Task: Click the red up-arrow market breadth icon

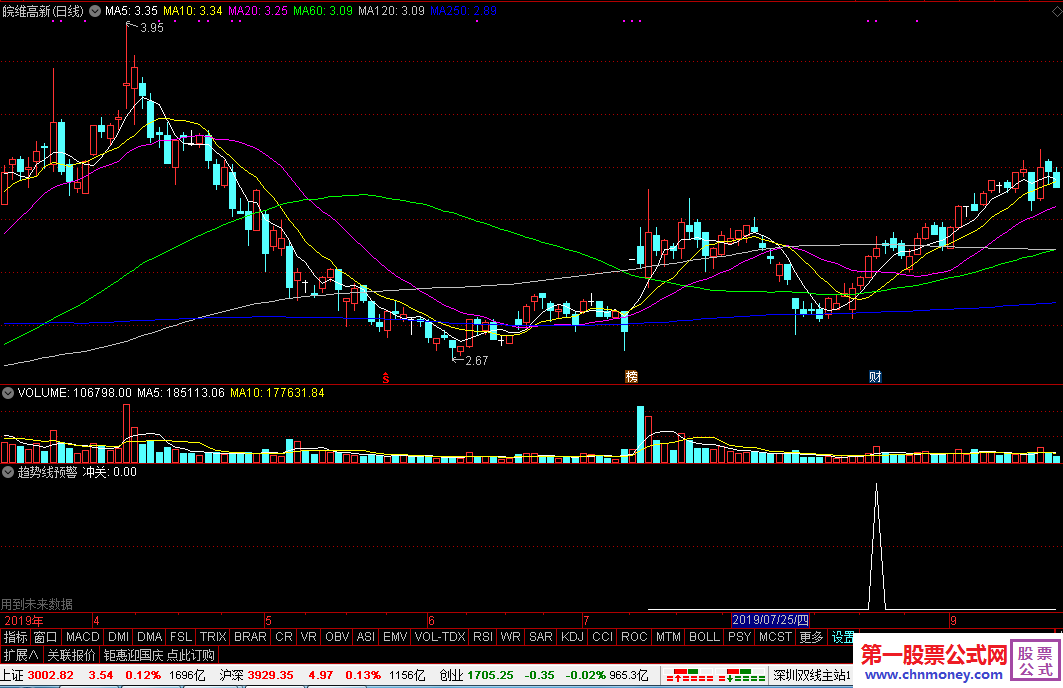Action: tap(690, 675)
